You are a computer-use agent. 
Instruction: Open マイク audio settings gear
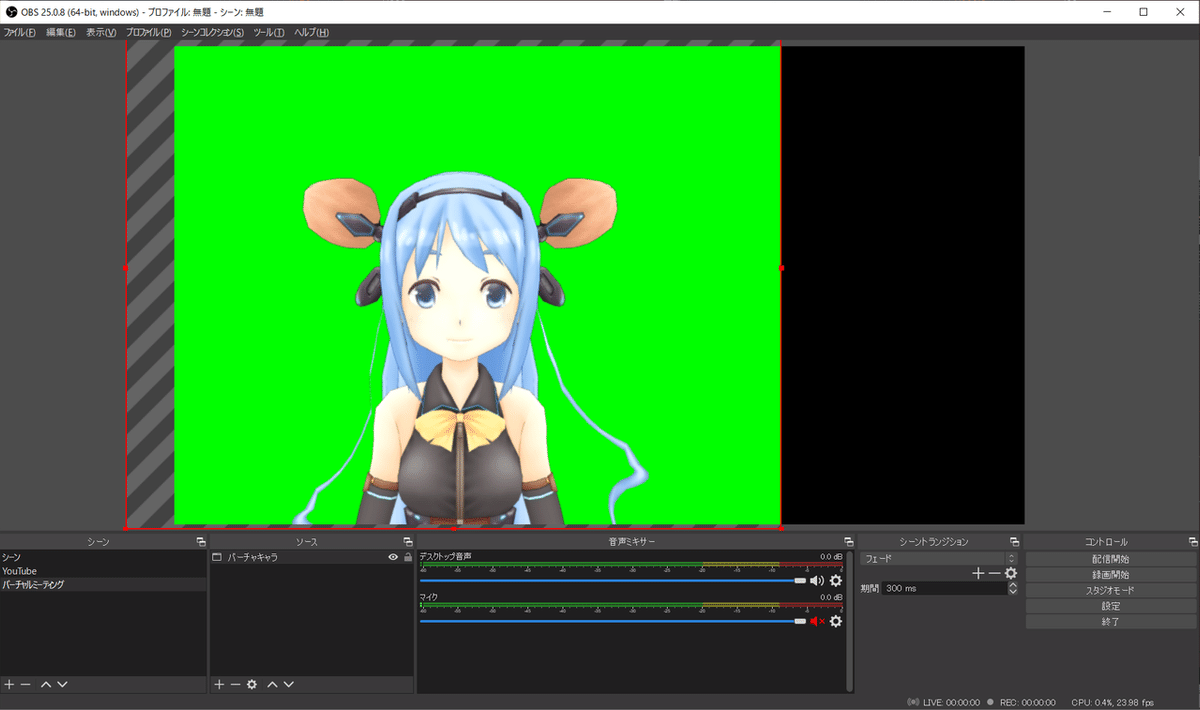pyautogui.click(x=836, y=621)
